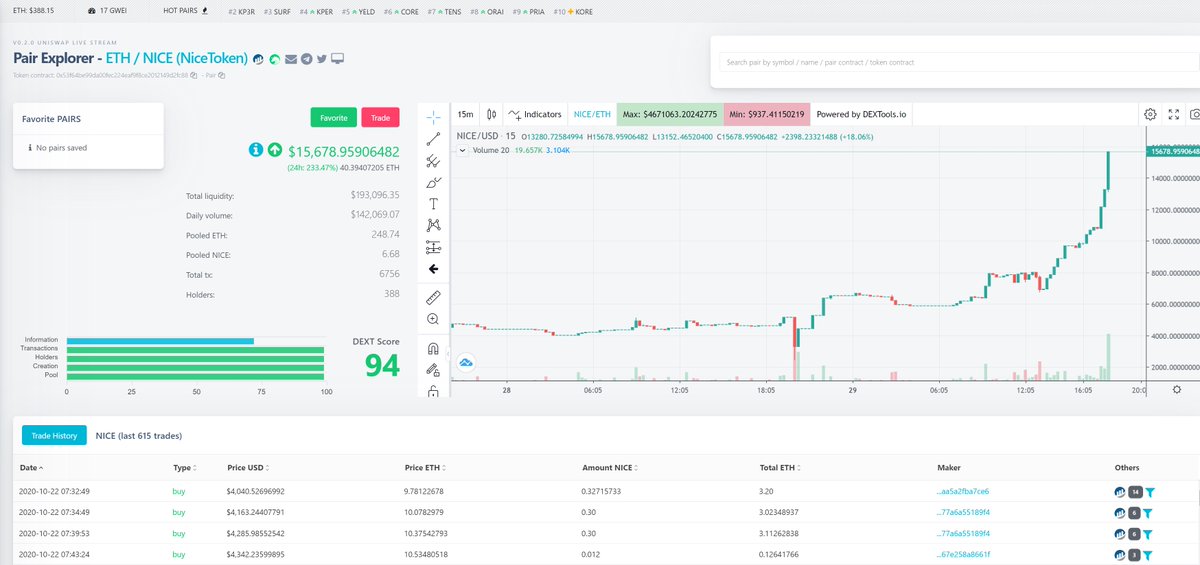Select the crosshair cursor tool

pyautogui.click(x=433, y=115)
